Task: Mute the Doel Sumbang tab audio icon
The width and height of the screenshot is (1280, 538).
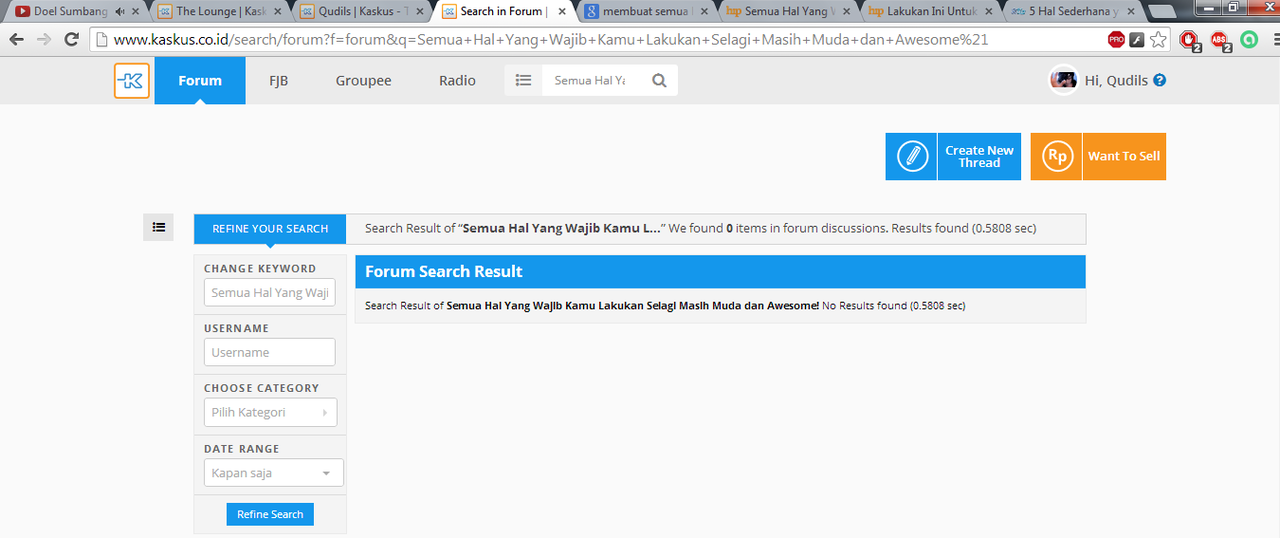Action: pos(120,12)
